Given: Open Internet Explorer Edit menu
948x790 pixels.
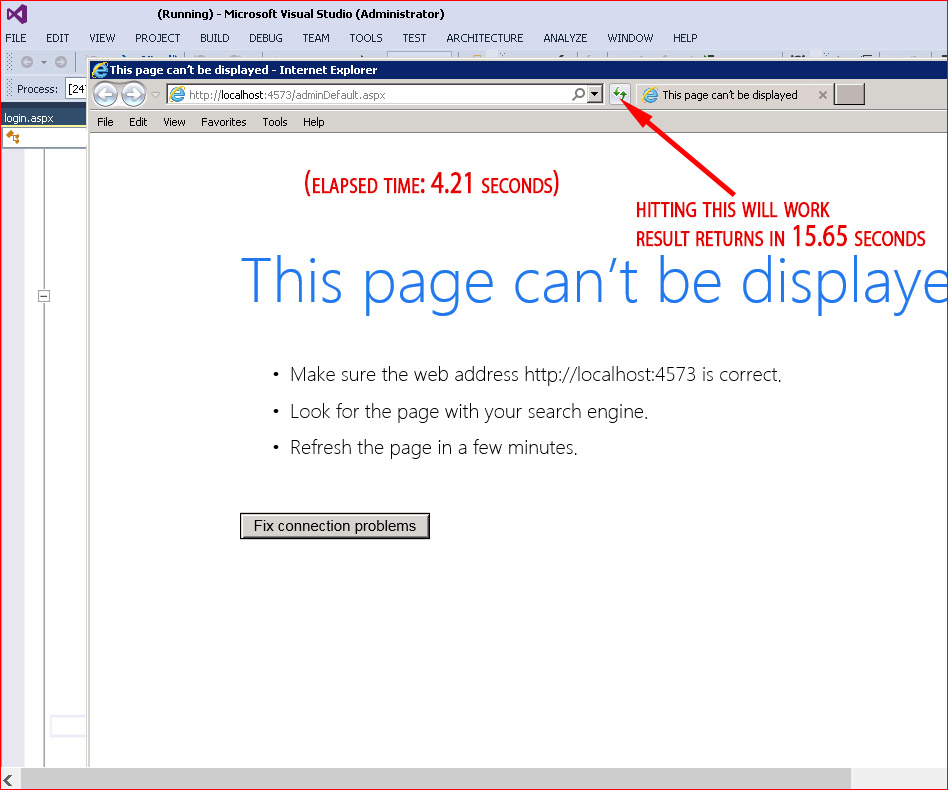Looking at the screenshot, I should coord(138,122).
